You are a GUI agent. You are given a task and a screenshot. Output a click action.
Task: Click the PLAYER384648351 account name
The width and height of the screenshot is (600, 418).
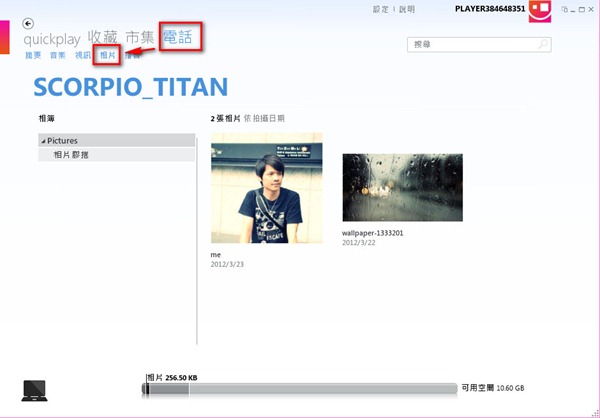click(490, 9)
